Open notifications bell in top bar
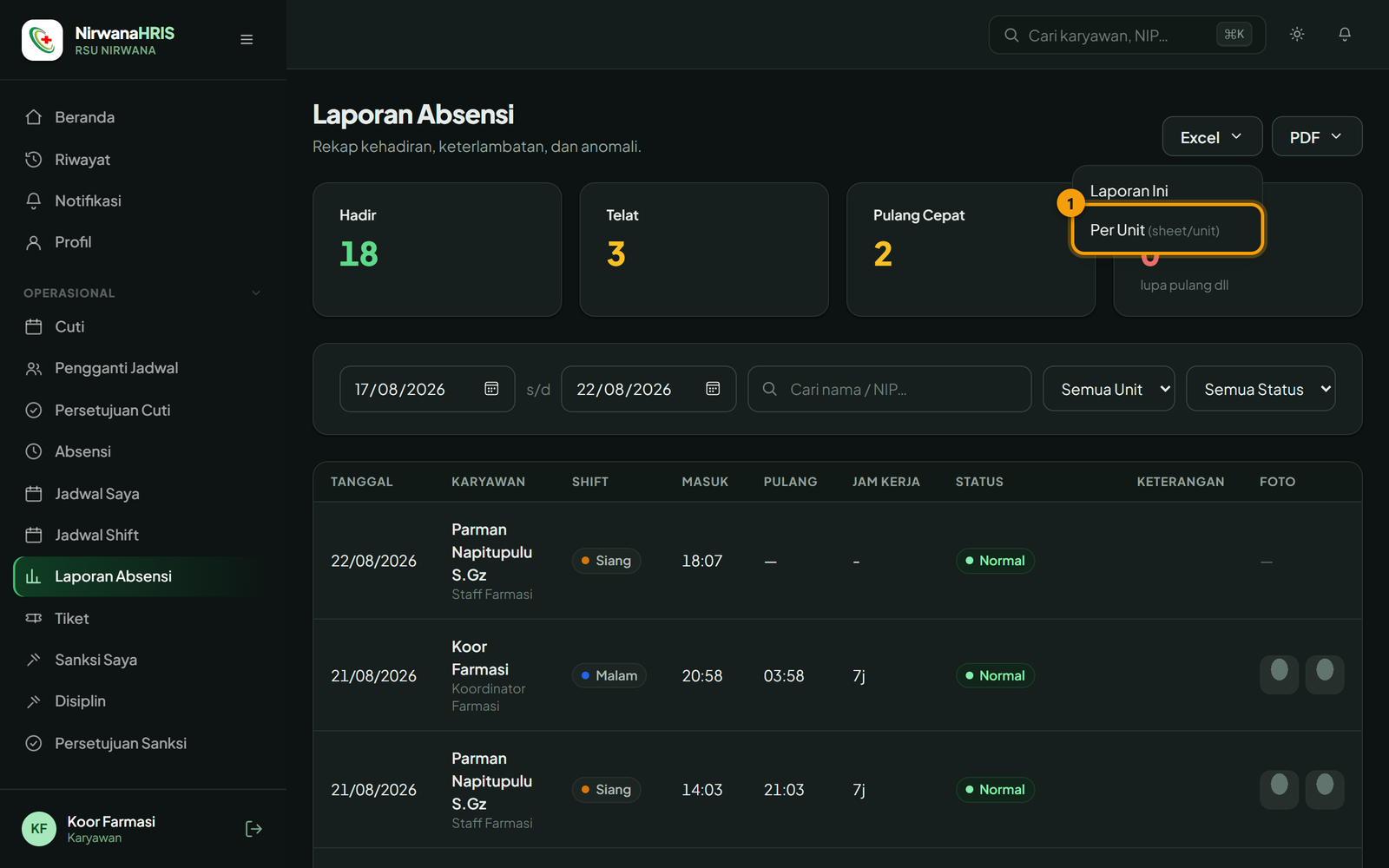The image size is (1389, 868). tap(1345, 35)
